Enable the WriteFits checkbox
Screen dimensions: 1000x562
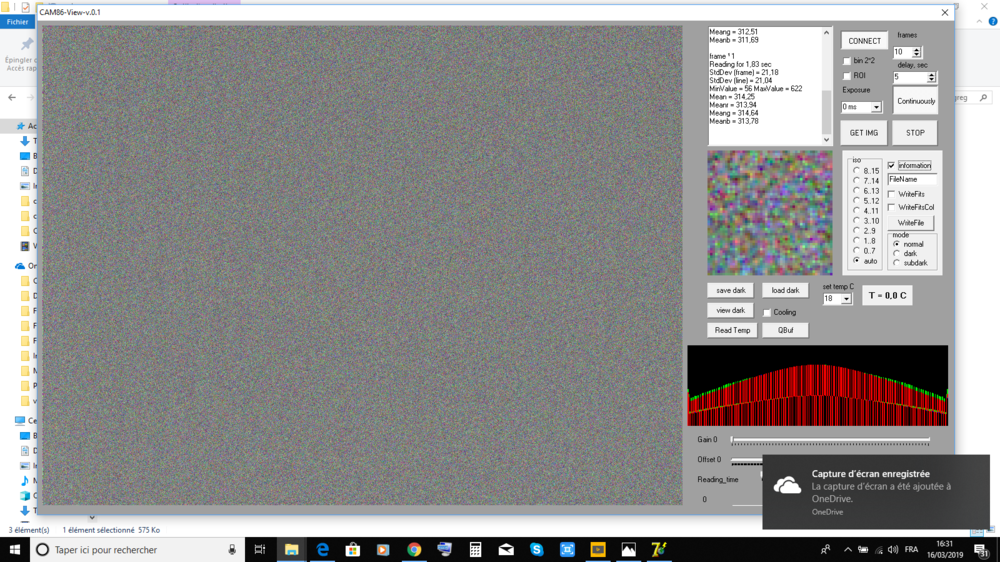point(892,194)
